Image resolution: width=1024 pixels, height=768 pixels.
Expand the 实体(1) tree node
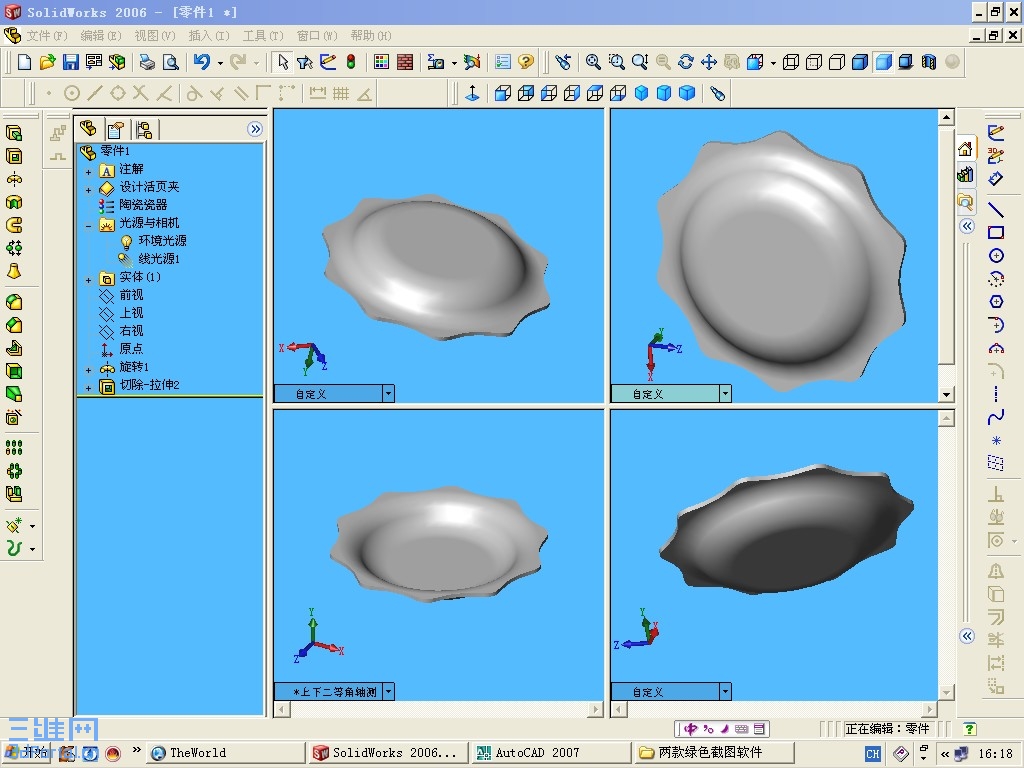(89, 280)
